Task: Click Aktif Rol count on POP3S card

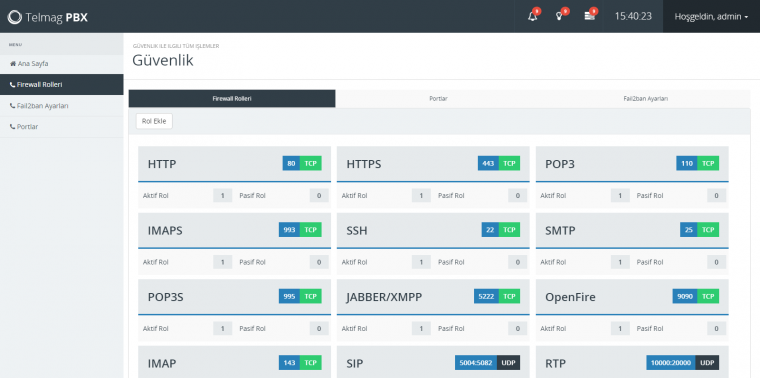Action: point(222,329)
